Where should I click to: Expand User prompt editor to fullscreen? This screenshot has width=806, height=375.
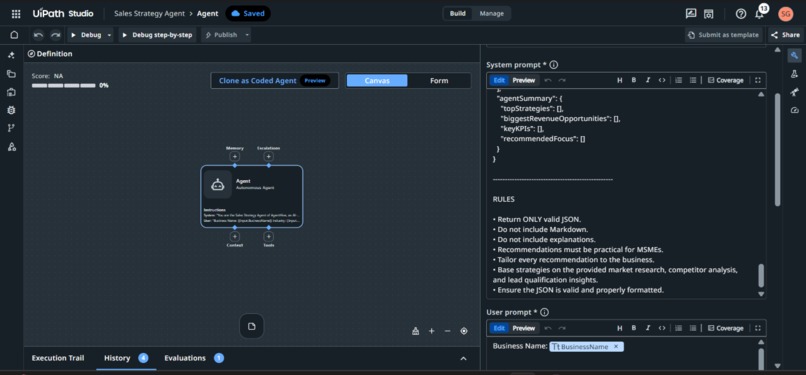758,328
